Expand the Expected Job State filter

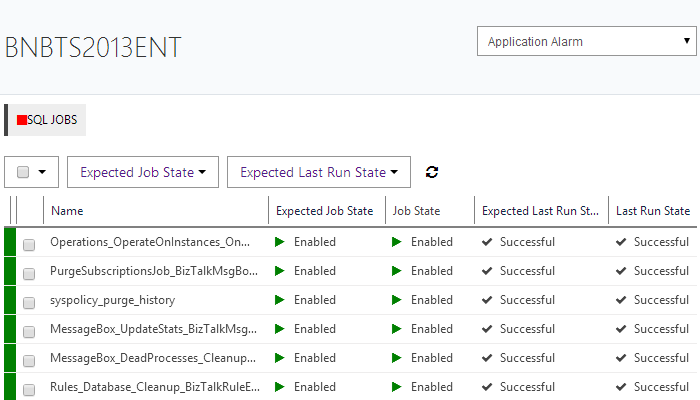[x=143, y=172]
